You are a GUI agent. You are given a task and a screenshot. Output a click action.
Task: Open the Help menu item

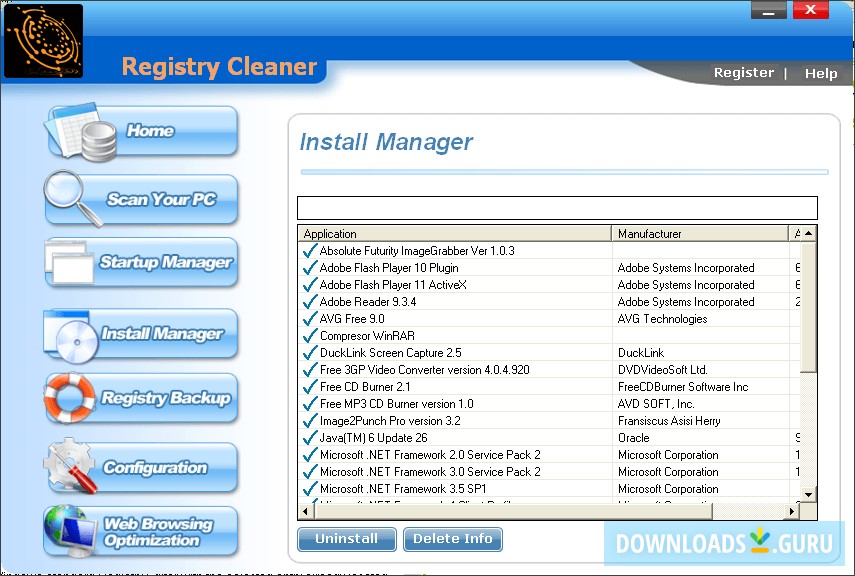(821, 72)
